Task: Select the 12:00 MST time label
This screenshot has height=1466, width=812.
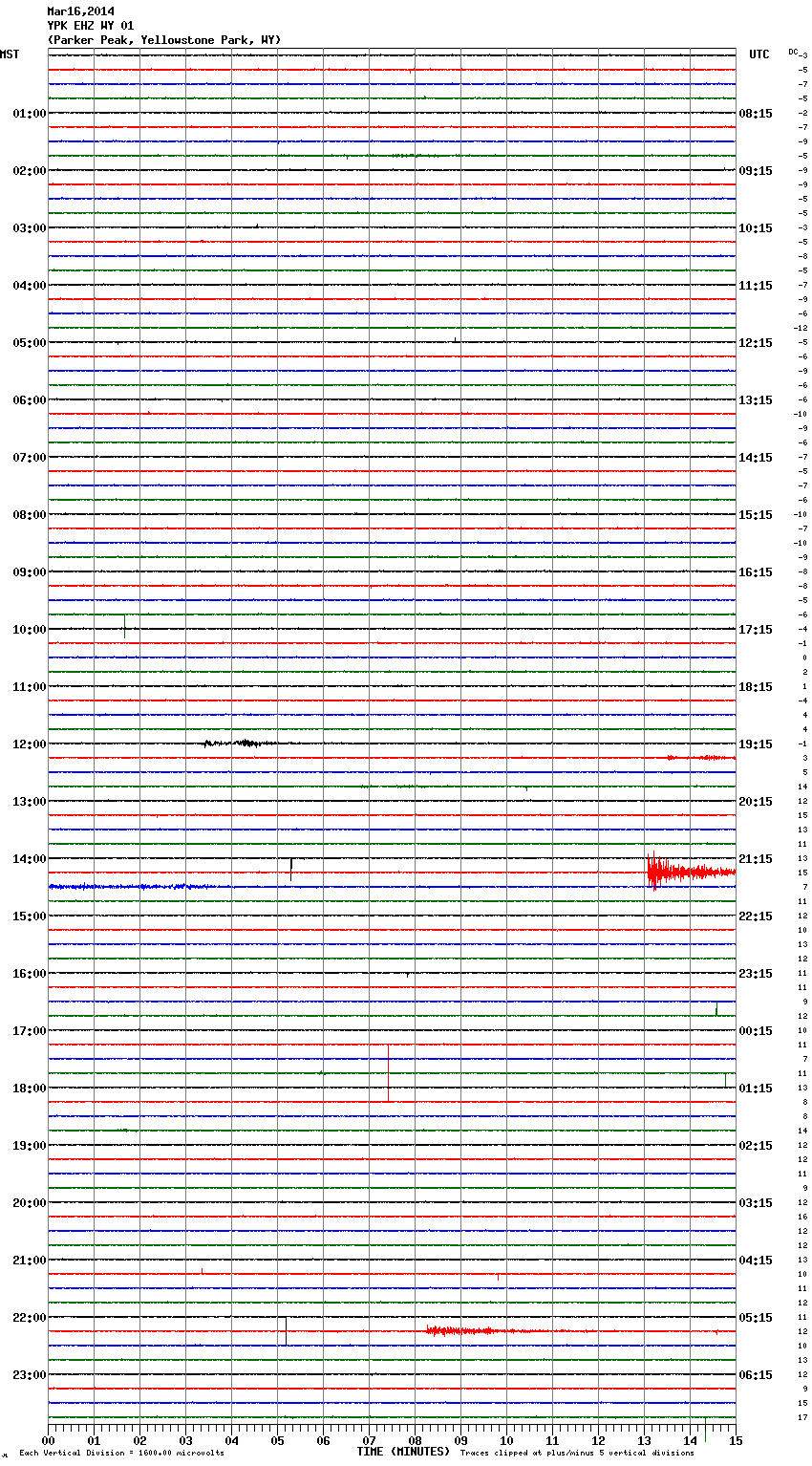Action: click(29, 744)
